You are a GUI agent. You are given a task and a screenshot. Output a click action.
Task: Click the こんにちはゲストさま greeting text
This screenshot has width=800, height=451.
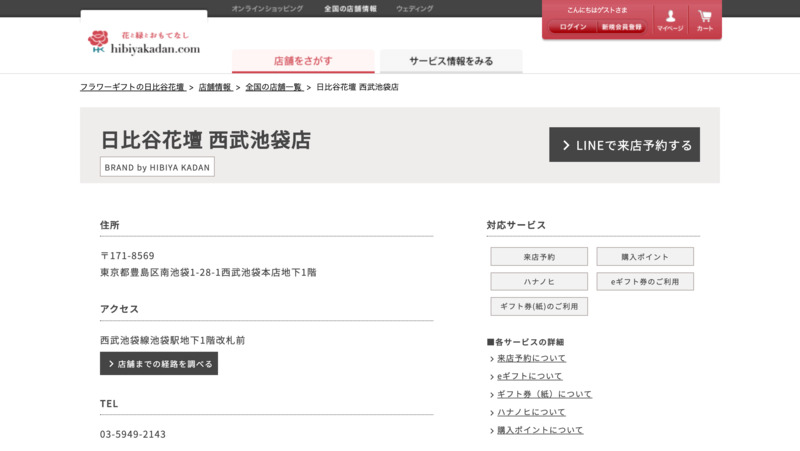[597, 10]
